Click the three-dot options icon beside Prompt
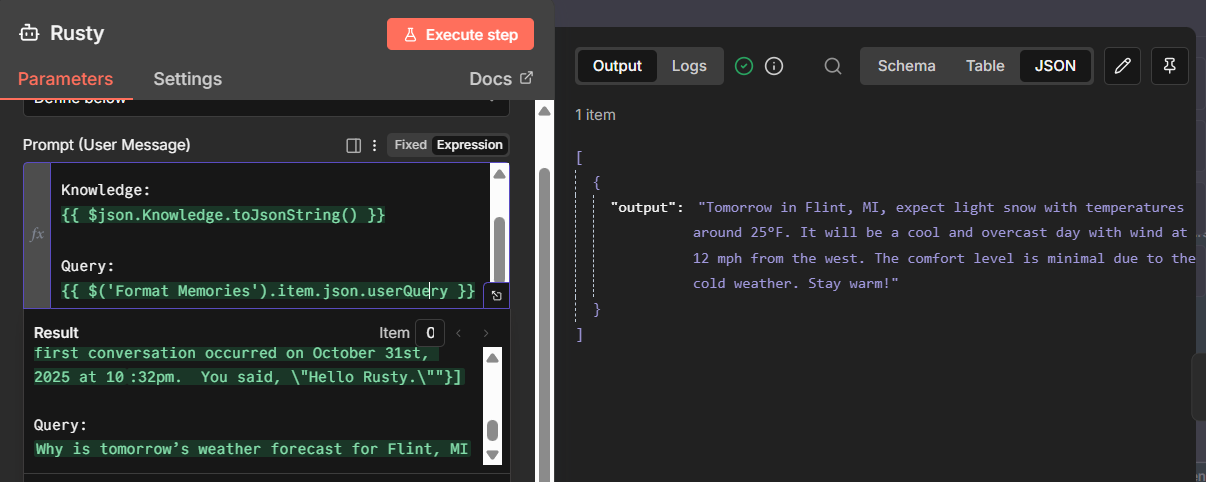This screenshot has height=482, width=1206. [x=375, y=145]
